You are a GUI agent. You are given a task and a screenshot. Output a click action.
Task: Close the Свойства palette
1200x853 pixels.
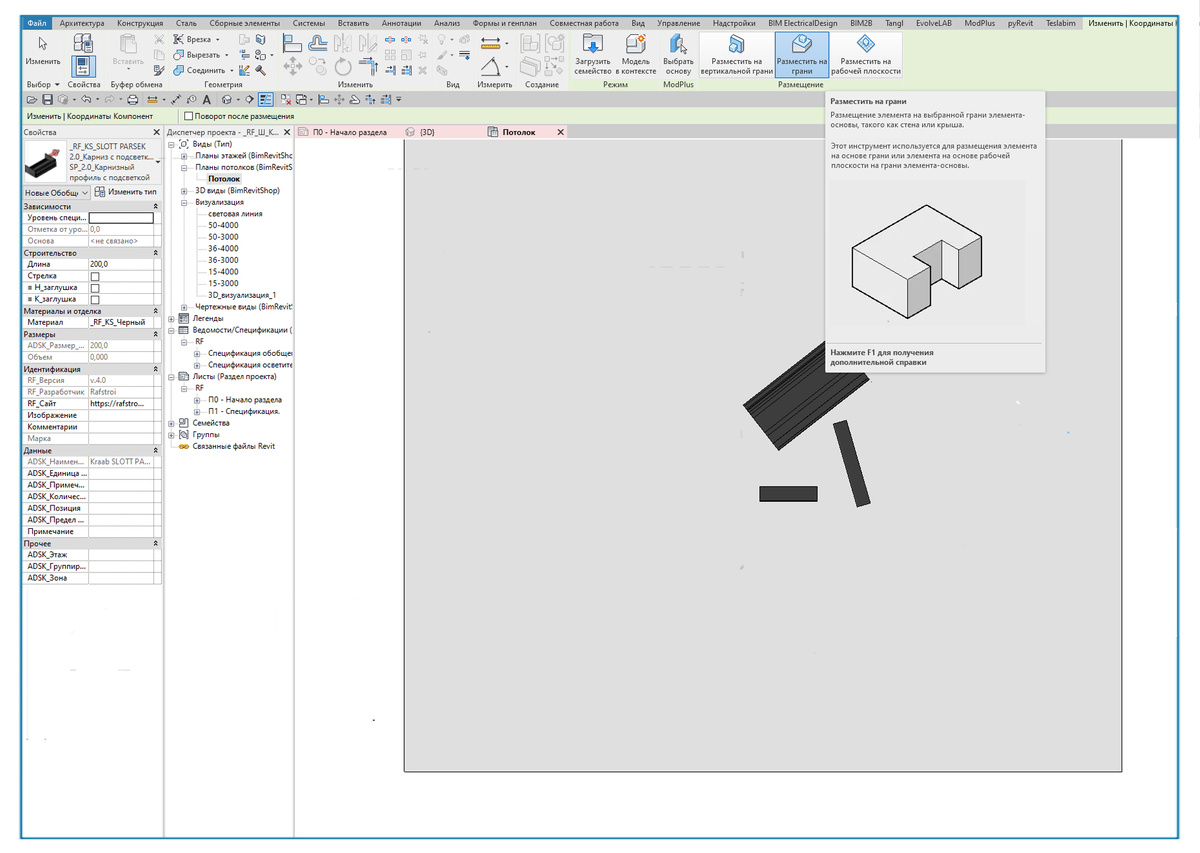tap(155, 132)
